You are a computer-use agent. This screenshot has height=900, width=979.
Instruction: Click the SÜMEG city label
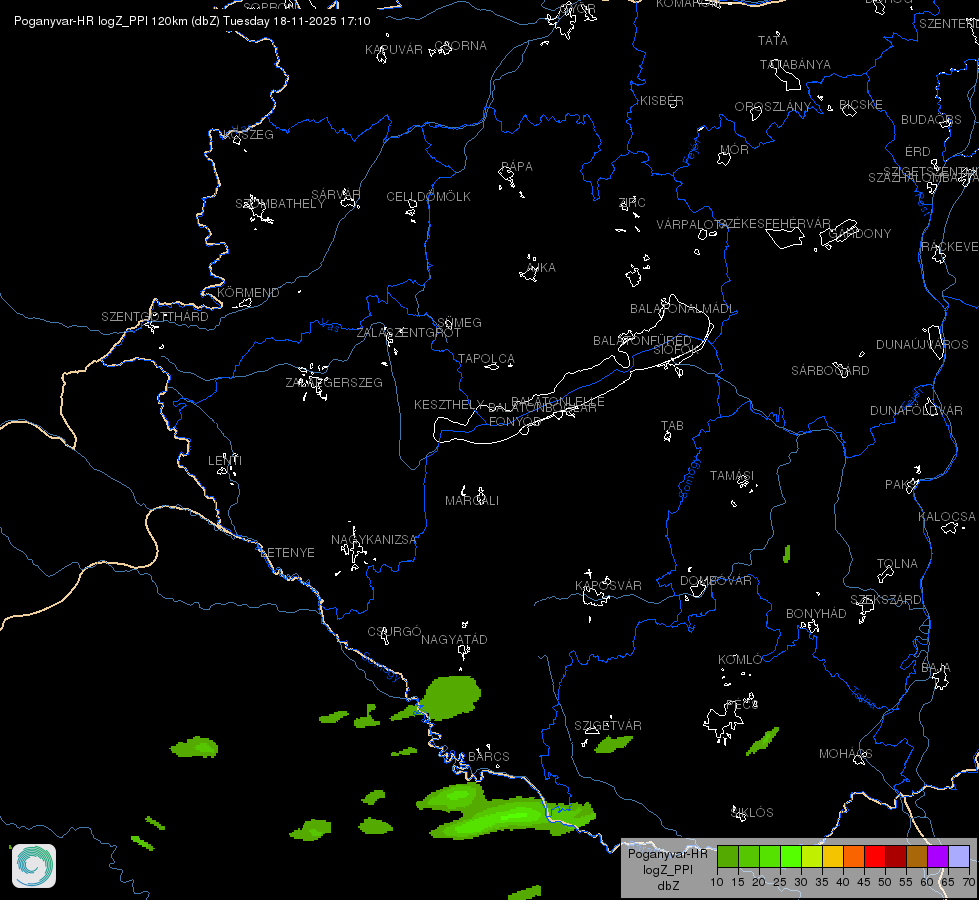(x=459, y=322)
